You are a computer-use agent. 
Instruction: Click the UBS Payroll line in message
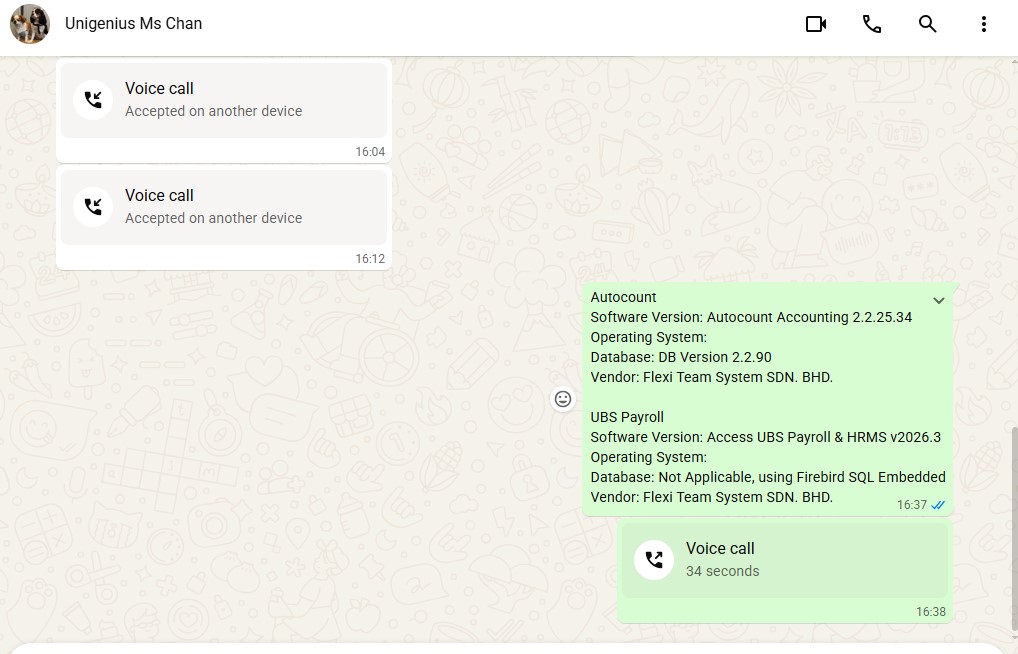(627, 417)
